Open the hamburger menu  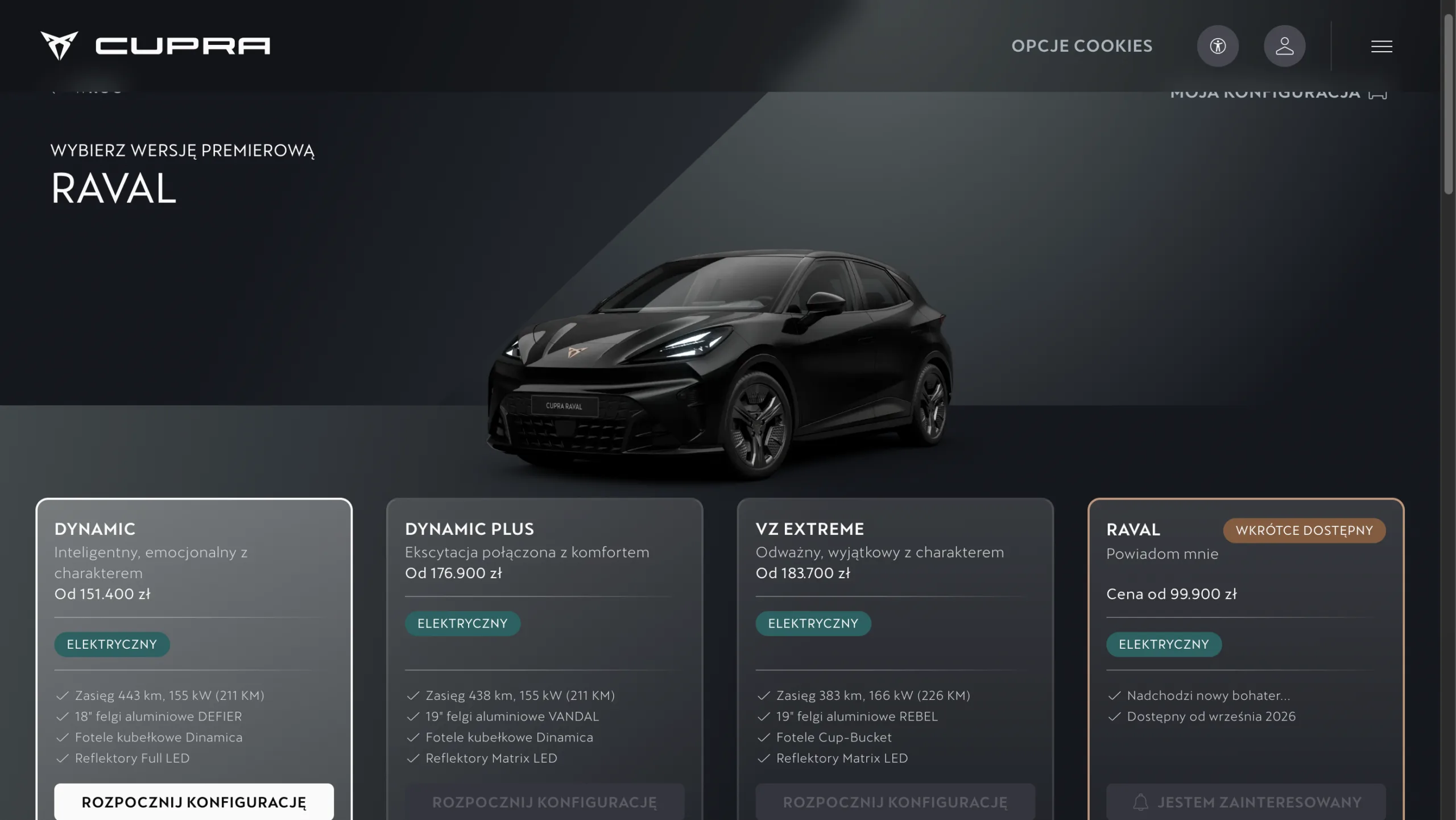pos(1381,46)
